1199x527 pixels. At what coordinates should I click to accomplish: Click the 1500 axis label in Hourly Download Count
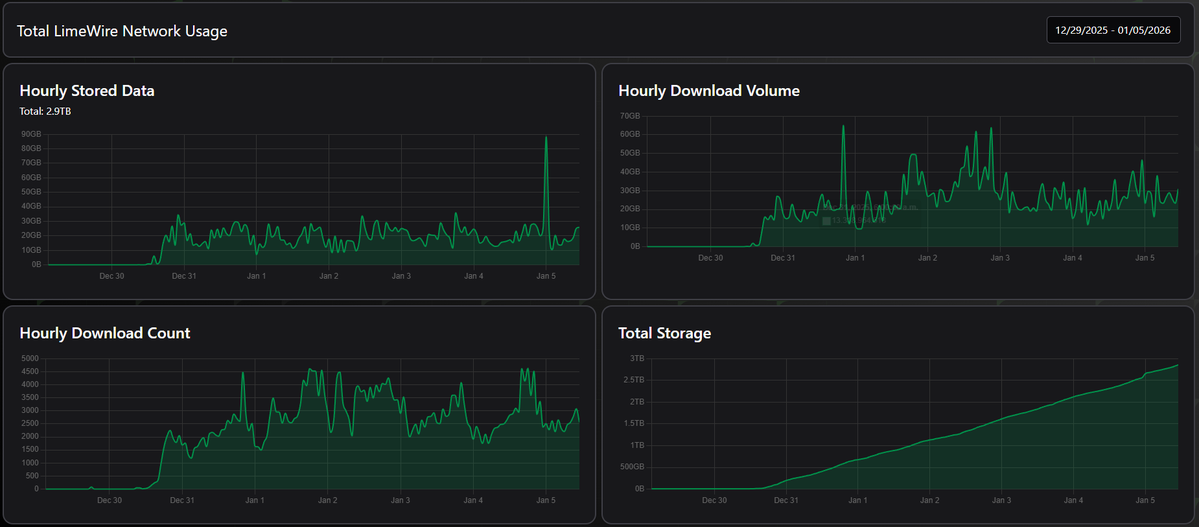(x=30, y=449)
